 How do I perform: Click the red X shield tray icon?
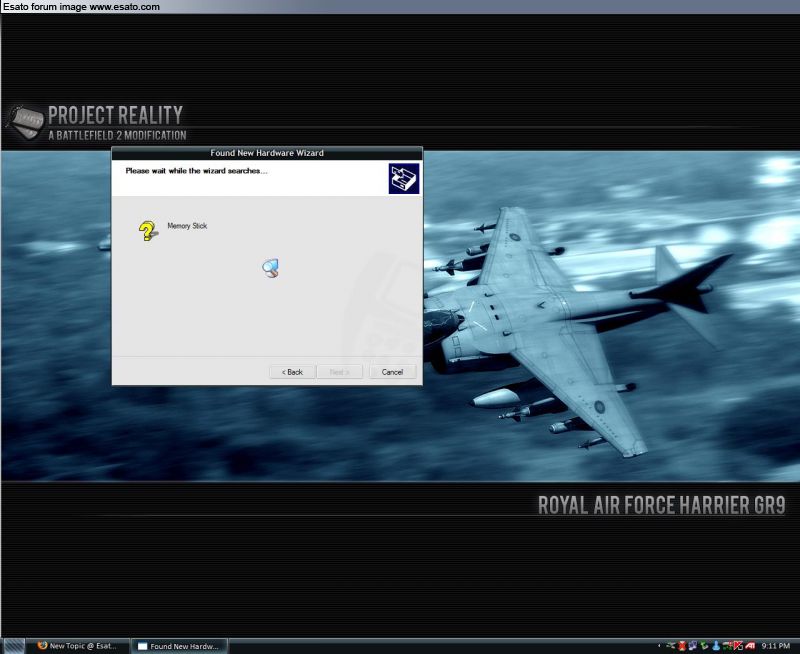point(682,646)
